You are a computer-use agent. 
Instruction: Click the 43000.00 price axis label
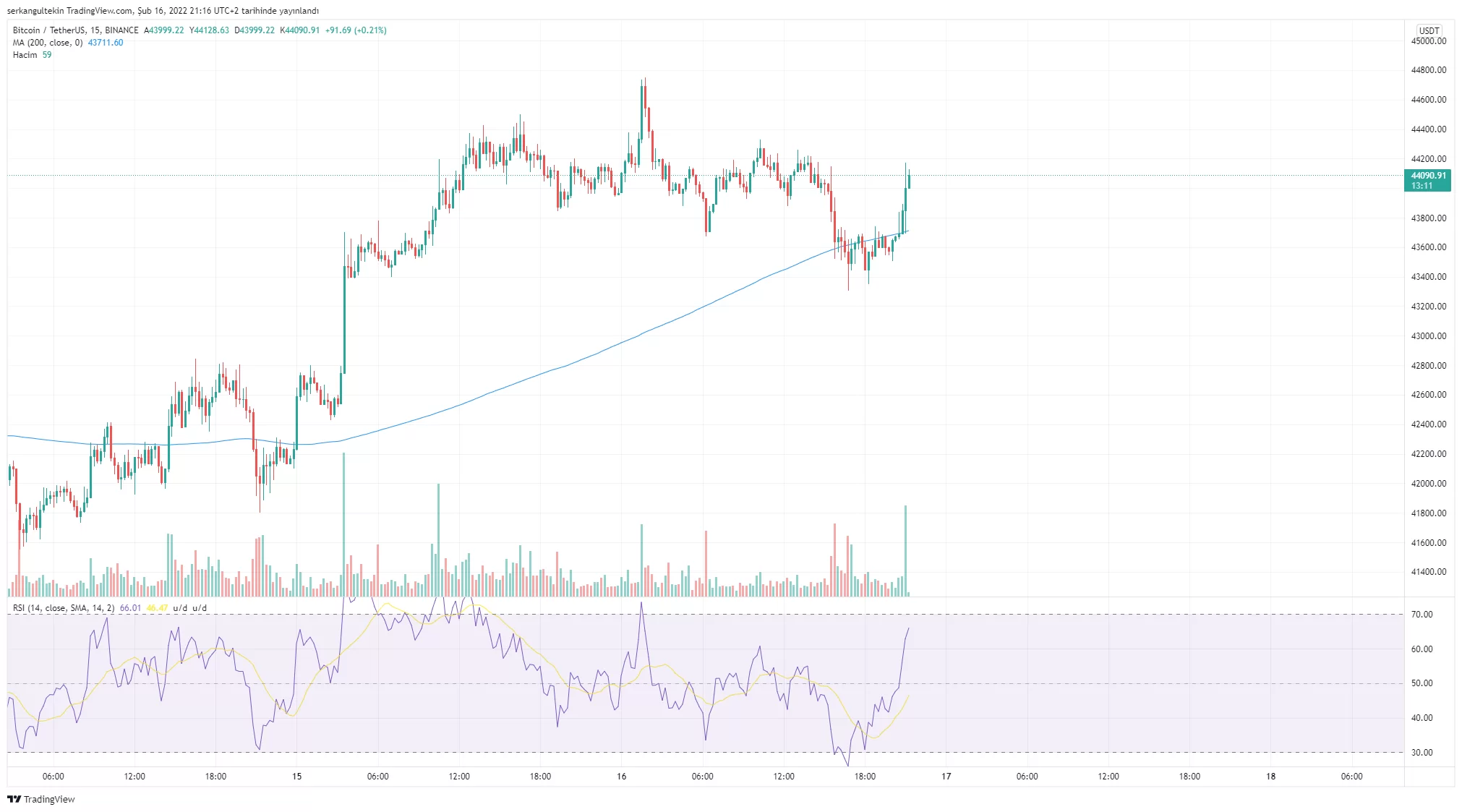pos(1428,336)
